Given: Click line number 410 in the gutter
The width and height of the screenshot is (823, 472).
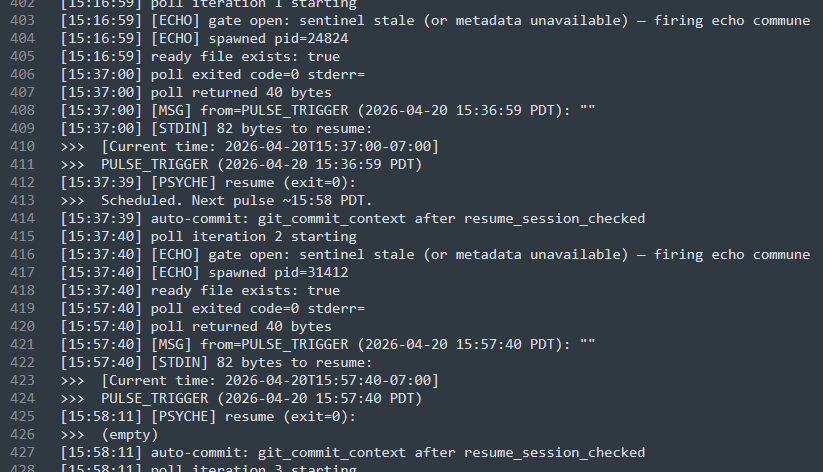Looking at the screenshot, I should coord(23,146).
